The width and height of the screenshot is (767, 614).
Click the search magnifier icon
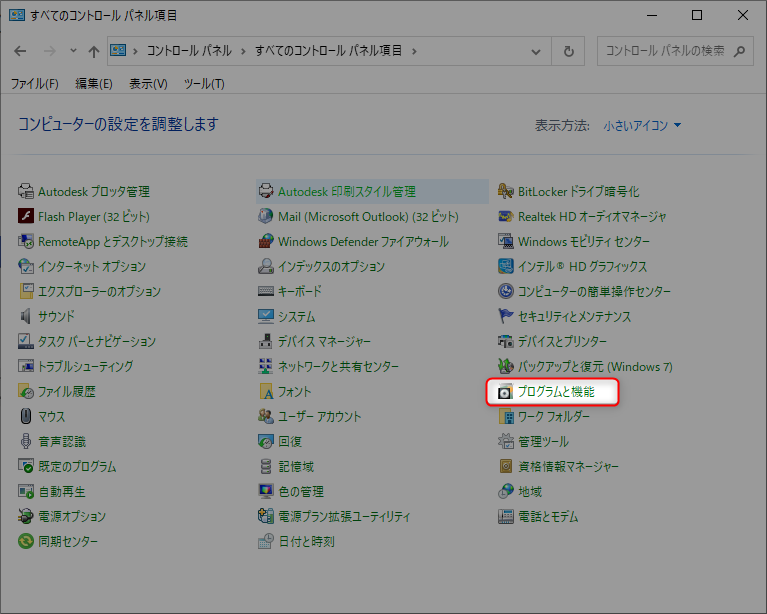[x=740, y=51]
